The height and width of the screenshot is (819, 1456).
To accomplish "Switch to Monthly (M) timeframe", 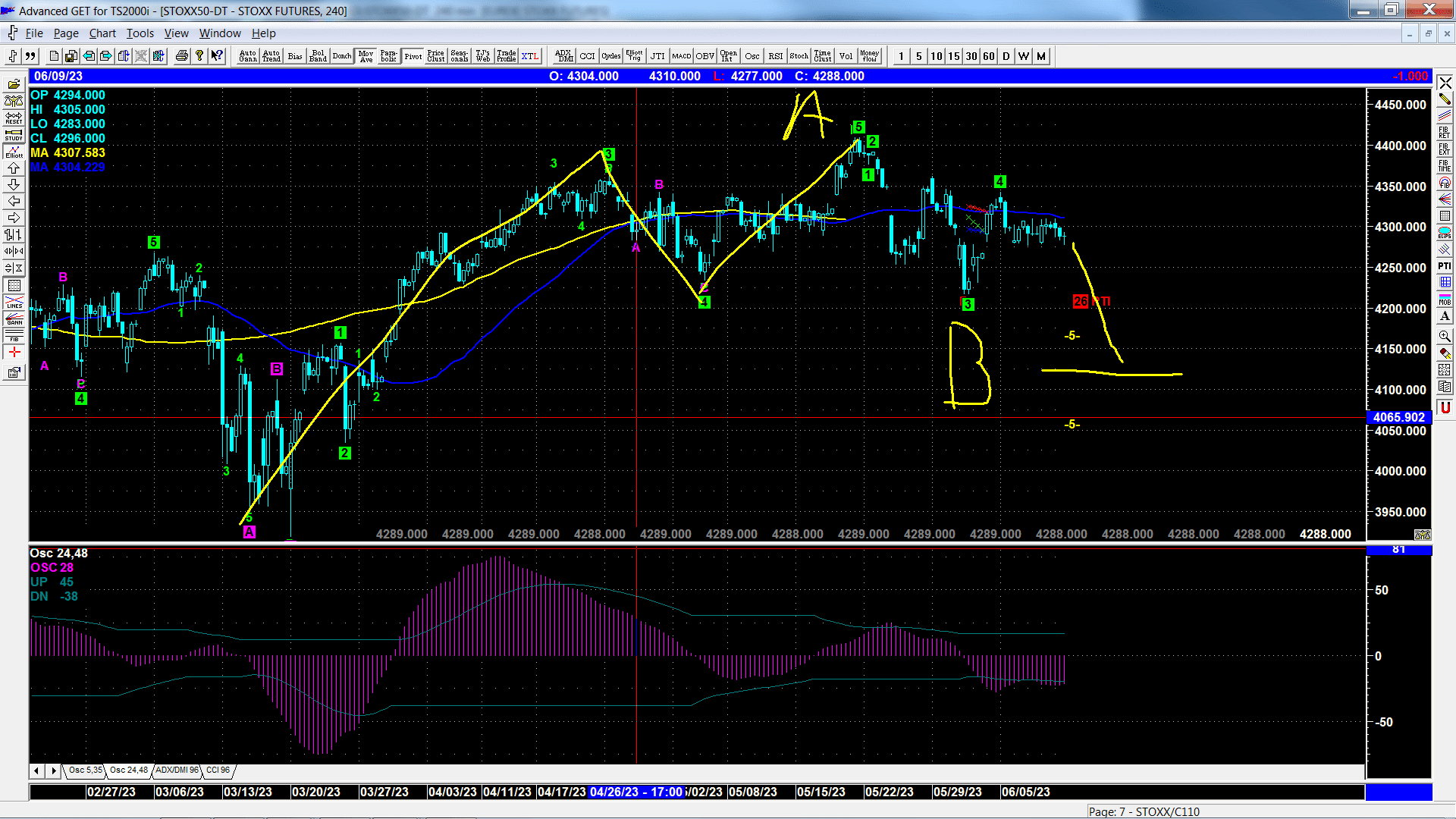I will (1040, 56).
